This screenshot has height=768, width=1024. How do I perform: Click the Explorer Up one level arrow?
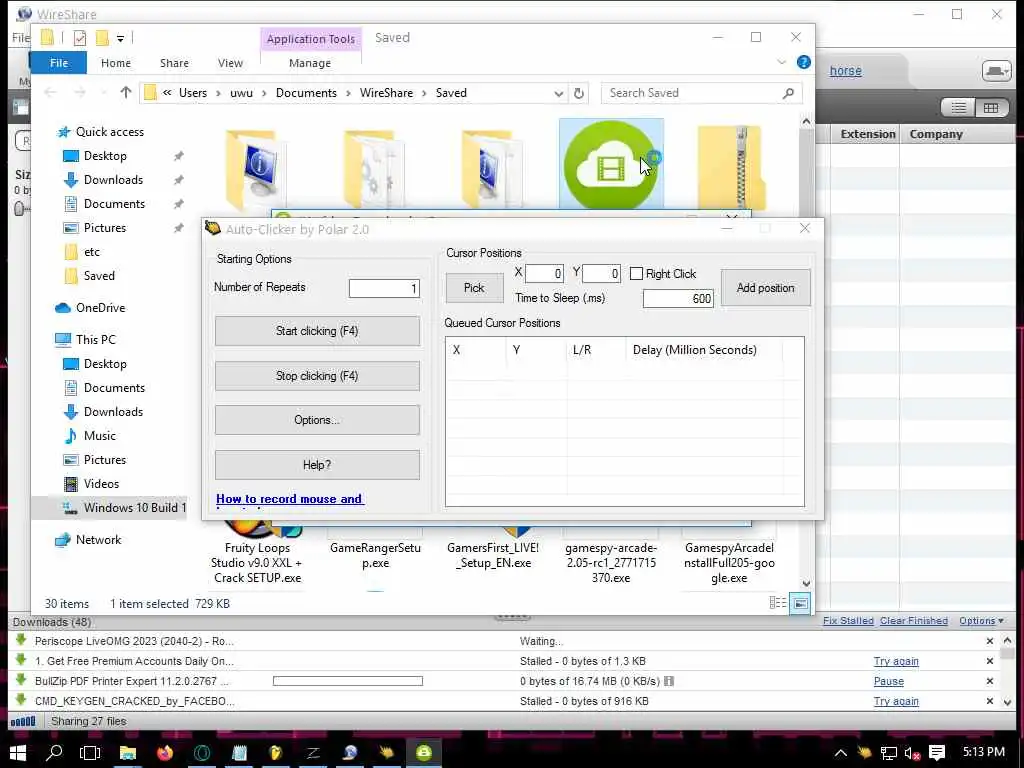125,93
